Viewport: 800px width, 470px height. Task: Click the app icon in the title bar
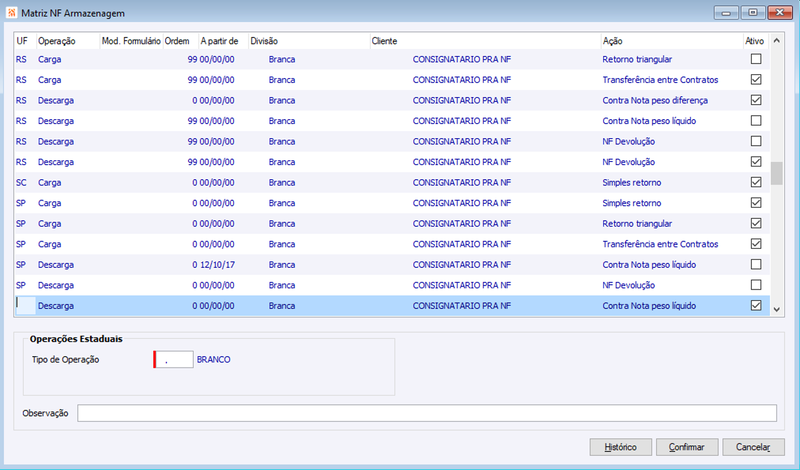pos(11,13)
